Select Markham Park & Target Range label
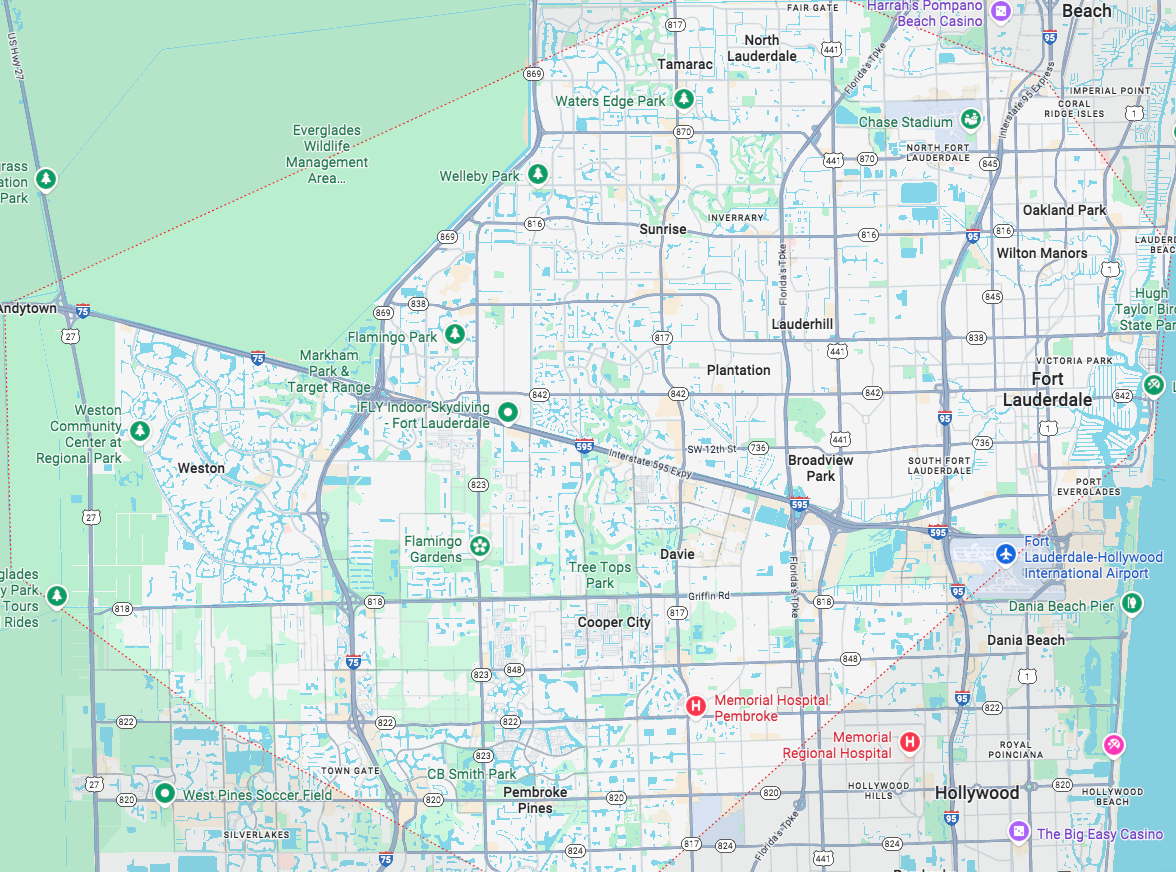The image size is (1176, 872). click(x=329, y=371)
